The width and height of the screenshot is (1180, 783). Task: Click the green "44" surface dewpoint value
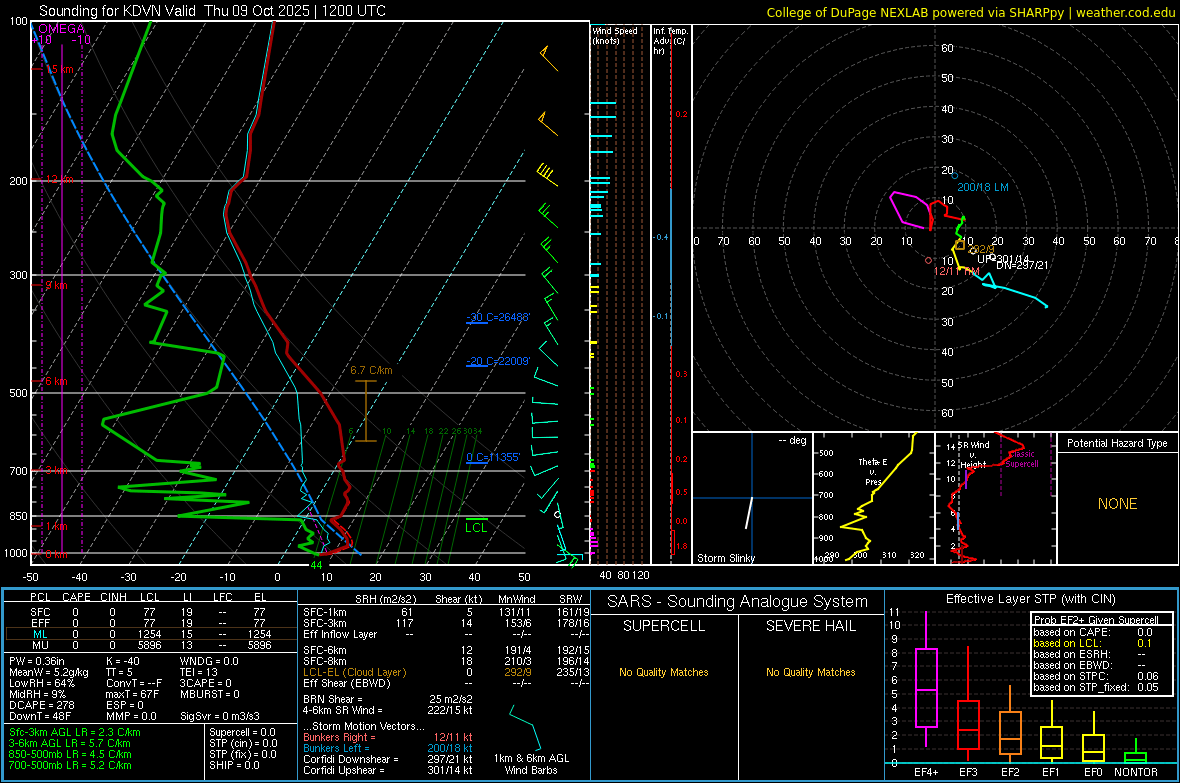point(316,565)
